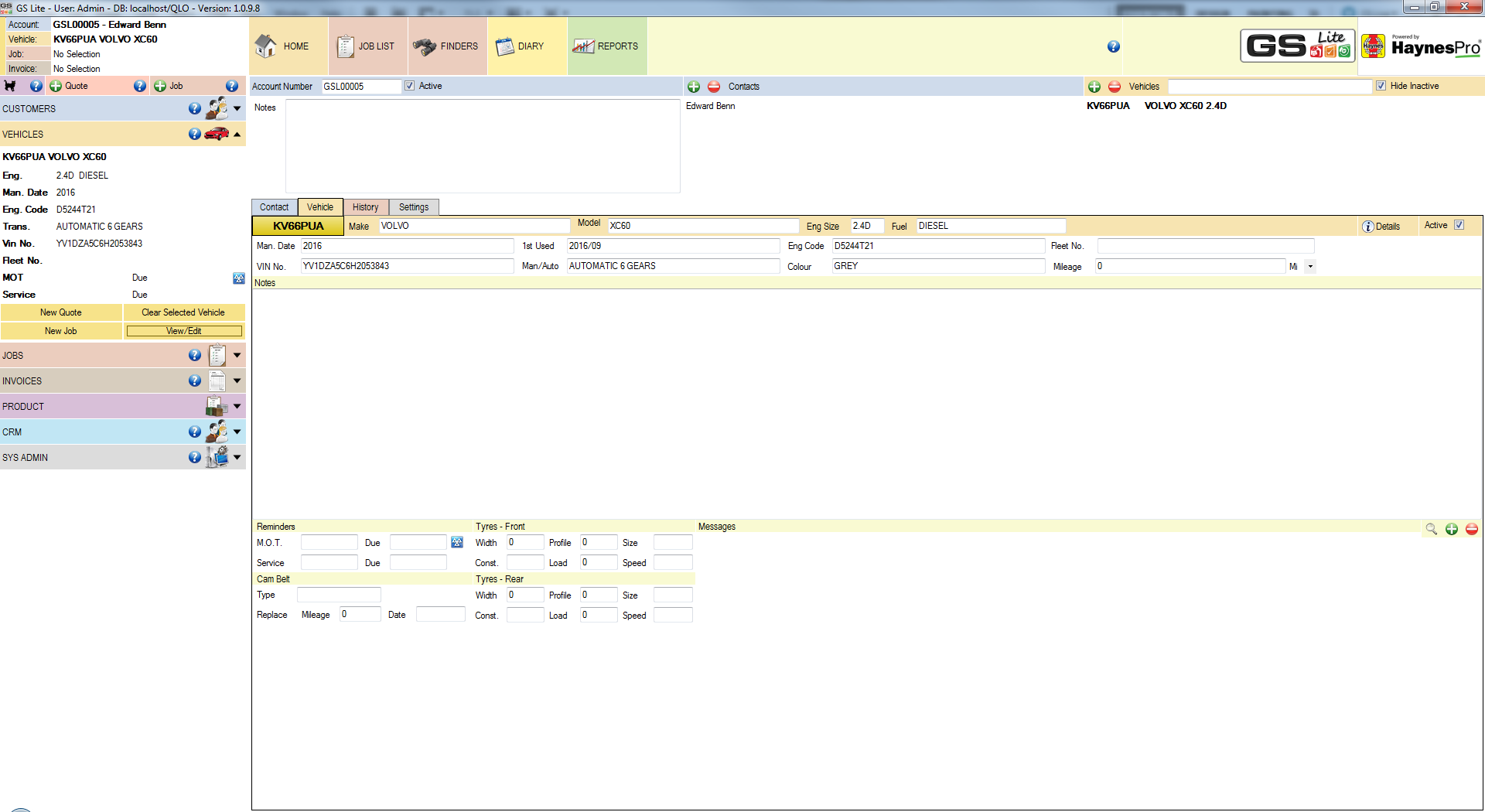Screen dimensions: 1485x812
Task: Click the SYS ADMIN icon
Action: pos(217,457)
